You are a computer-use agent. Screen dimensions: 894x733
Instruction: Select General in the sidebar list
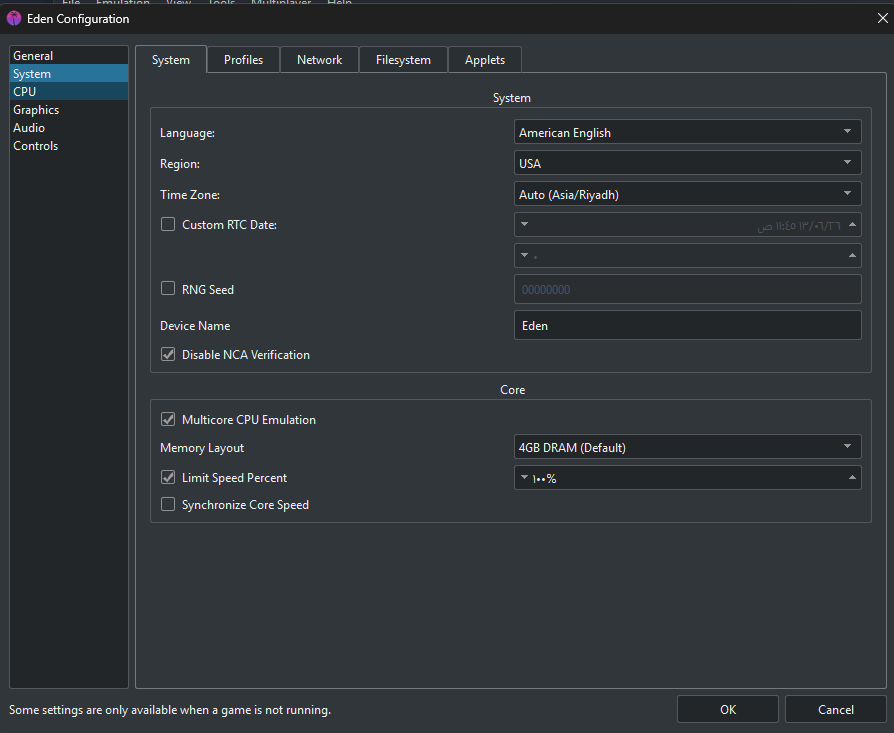(x=68, y=56)
